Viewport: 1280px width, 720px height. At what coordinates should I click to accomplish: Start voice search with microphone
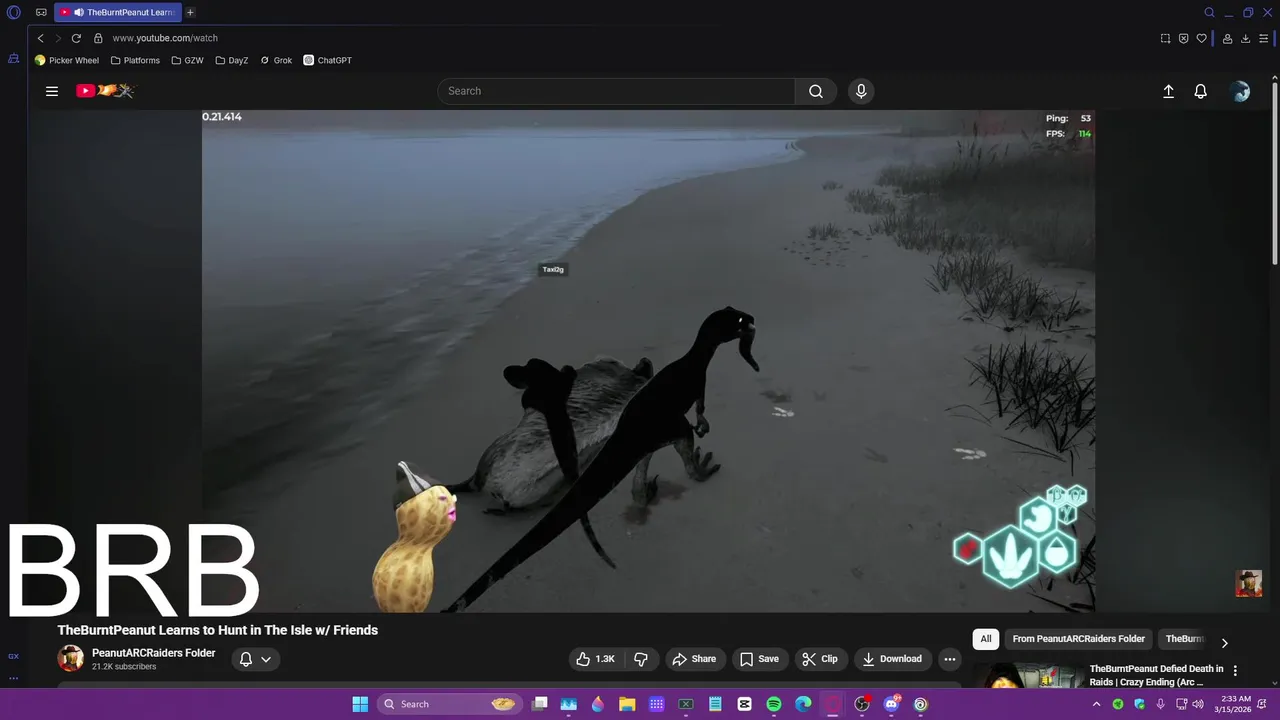click(x=861, y=91)
